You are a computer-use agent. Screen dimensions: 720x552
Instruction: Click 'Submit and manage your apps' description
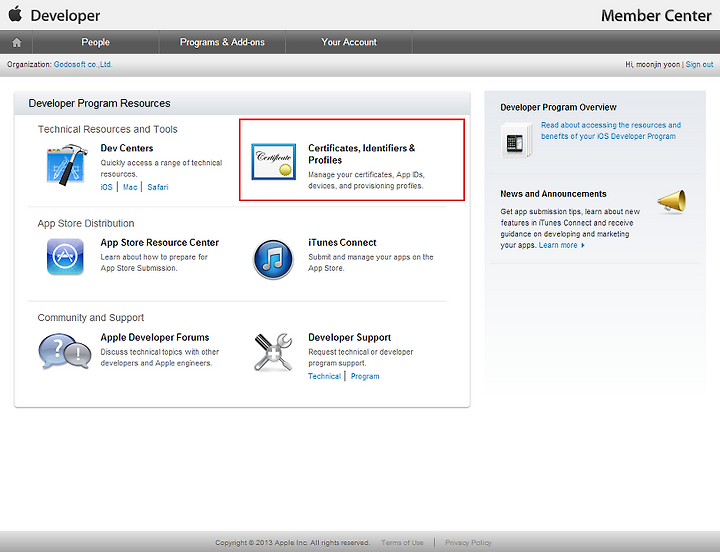click(x=371, y=262)
